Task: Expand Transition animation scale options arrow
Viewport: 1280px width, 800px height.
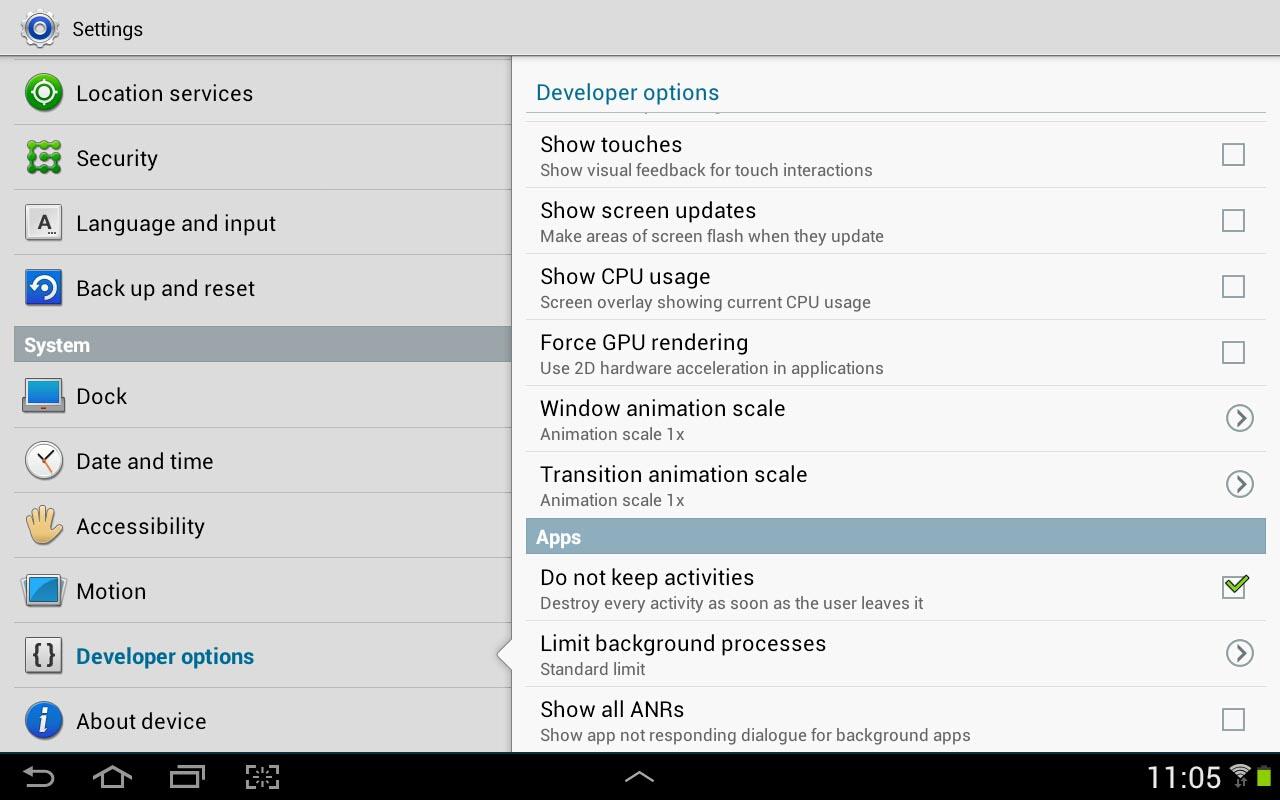Action: [x=1239, y=484]
